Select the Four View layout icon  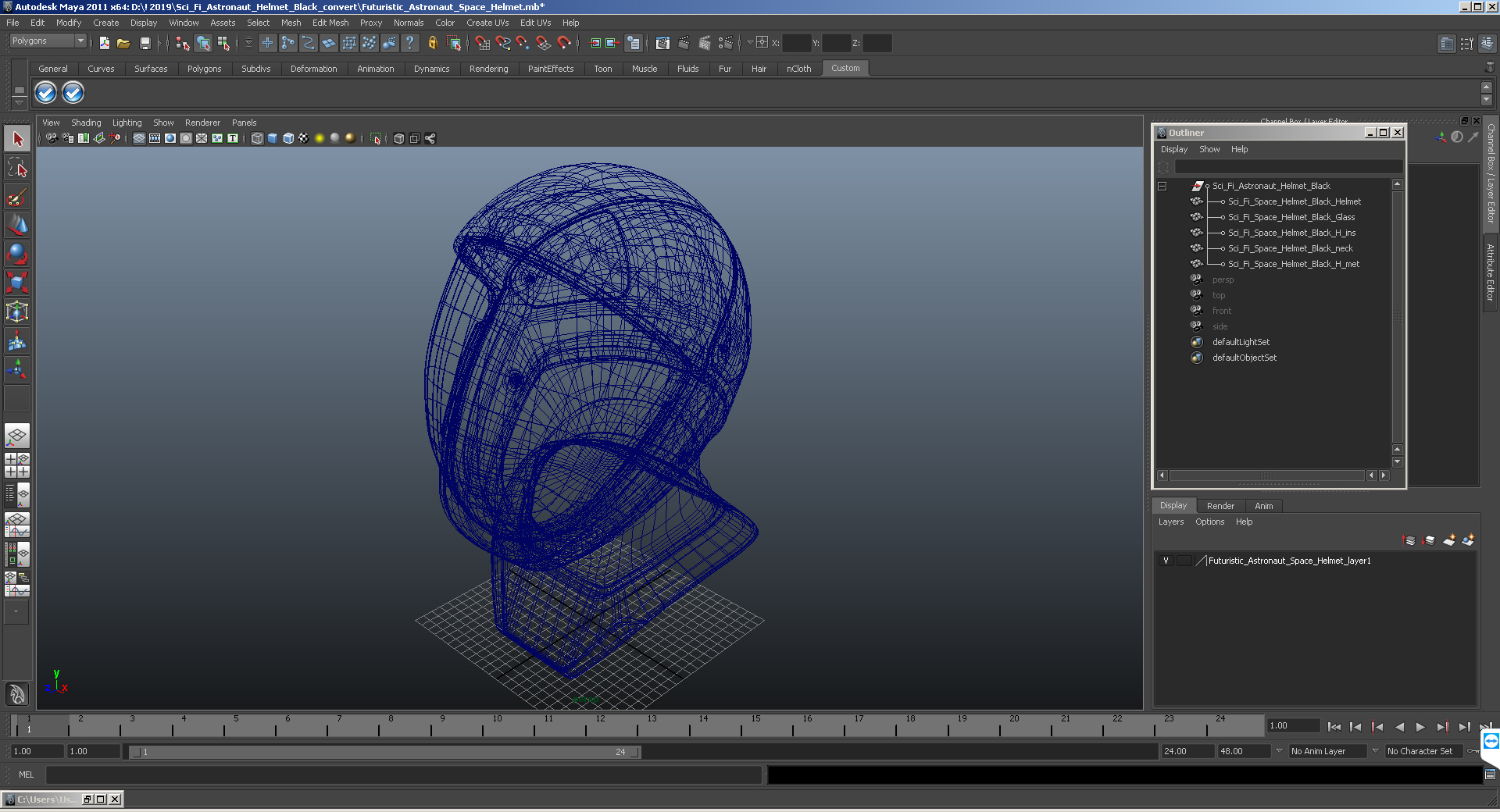[x=17, y=465]
